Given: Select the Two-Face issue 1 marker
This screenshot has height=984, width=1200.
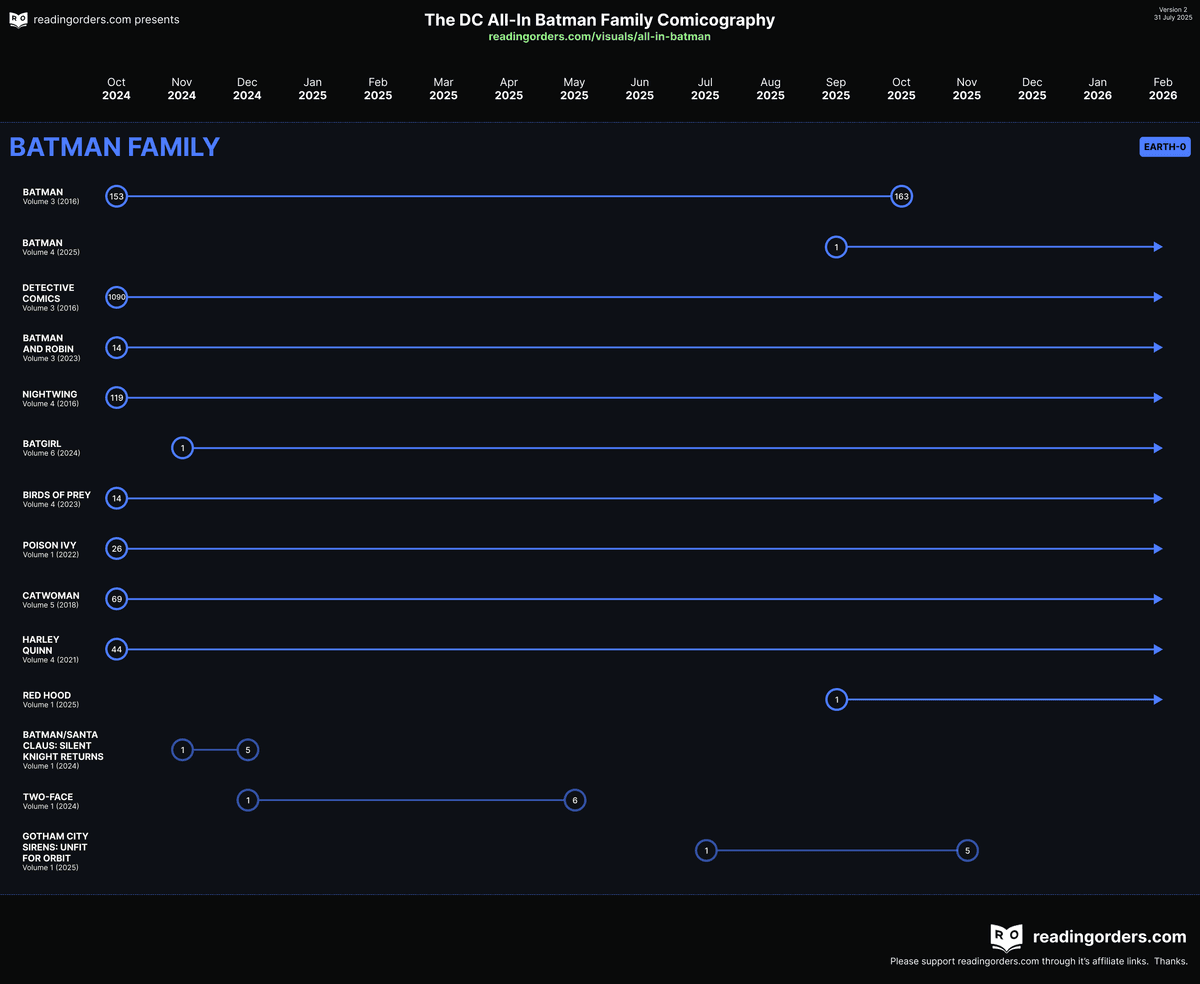Looking at the screenshot, I should (248, 800).
